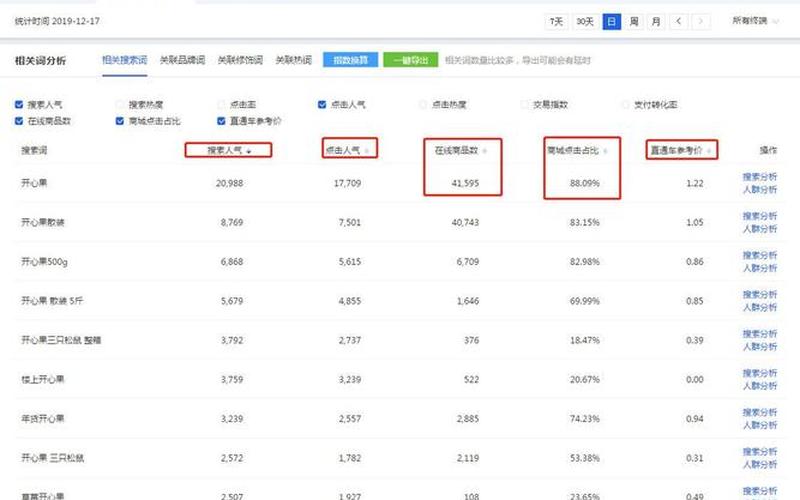Sort by 搜索人气 column arrow
This screenshot has width=800, height=500.
tap(248, 151)
